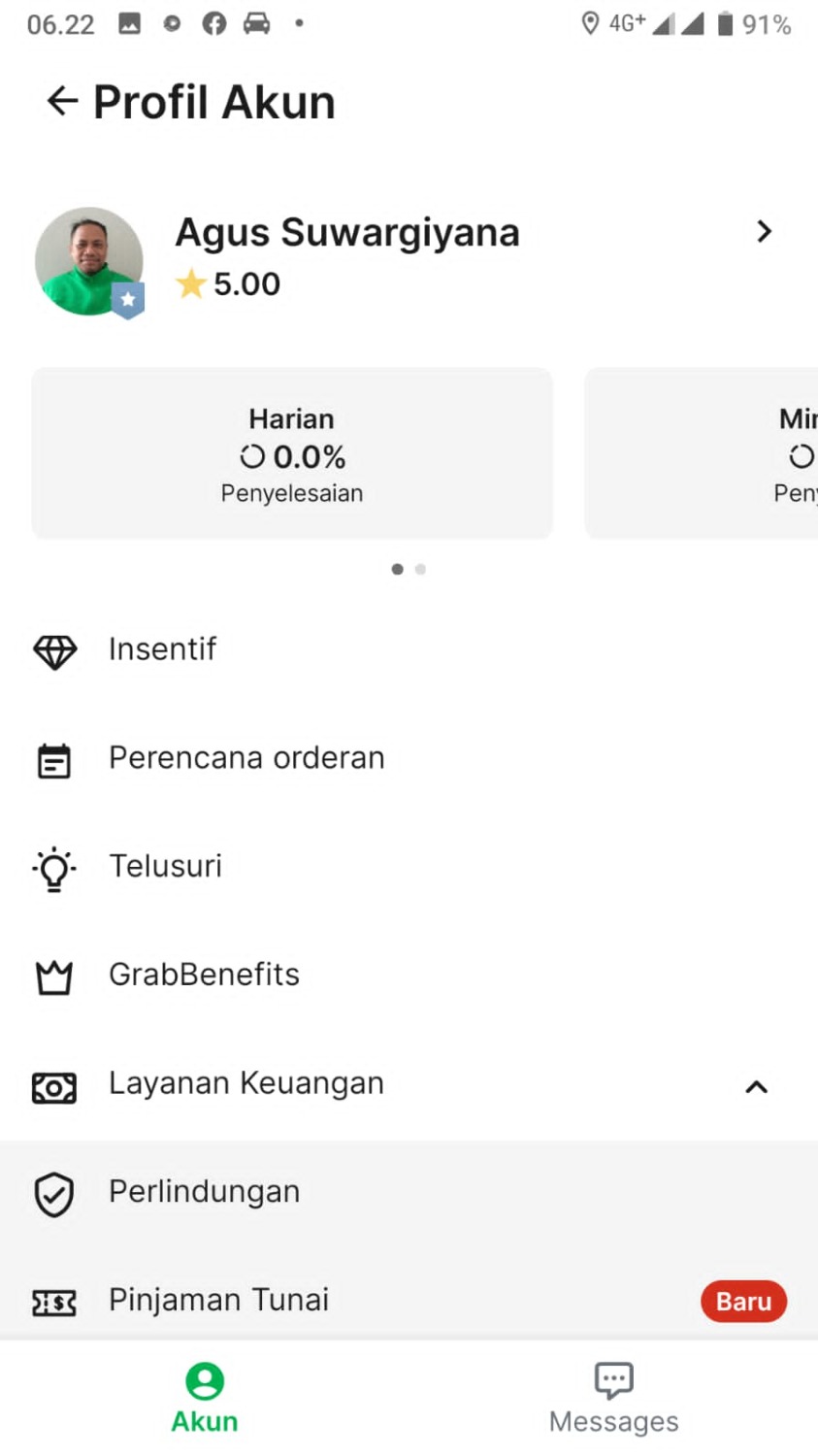
Task: Open the GrabBenefits menu item
Action: click(x=204, y=975)
